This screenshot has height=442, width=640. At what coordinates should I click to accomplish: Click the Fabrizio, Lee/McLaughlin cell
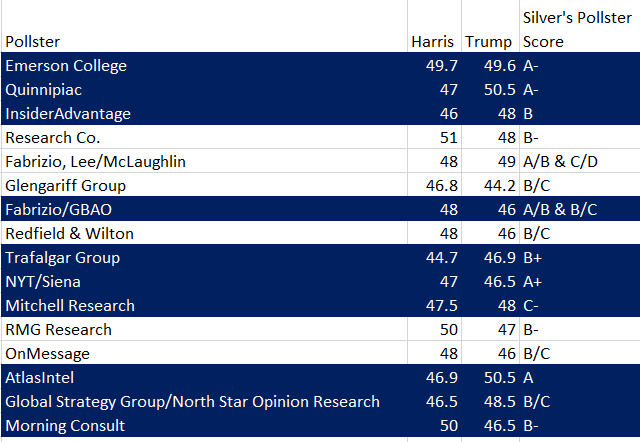click(x=204, y=161)
